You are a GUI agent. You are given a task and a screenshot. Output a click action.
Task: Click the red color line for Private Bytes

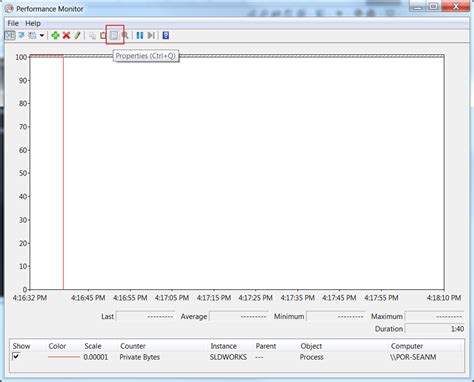tap(64, 357)
